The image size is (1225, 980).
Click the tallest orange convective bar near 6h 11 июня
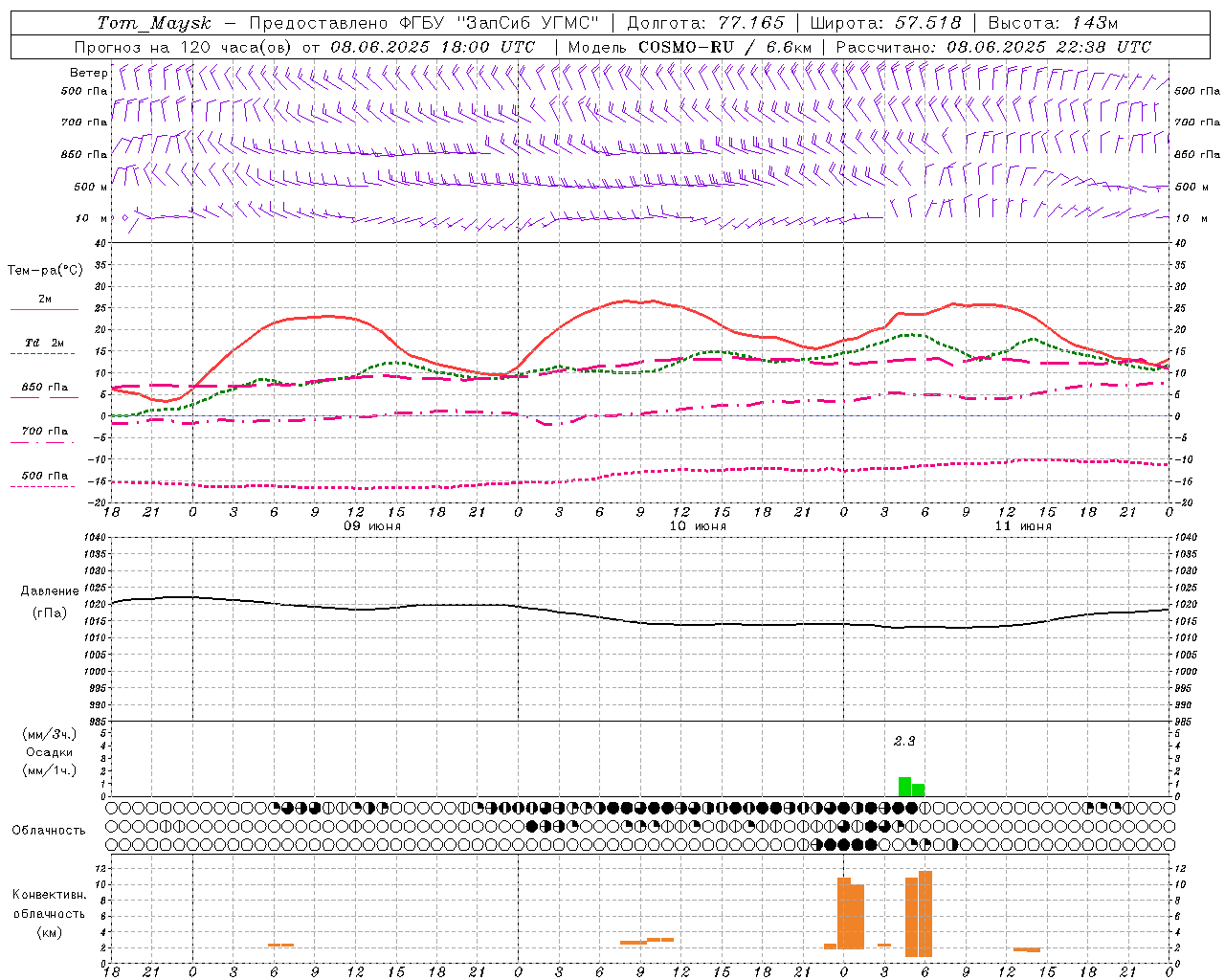(x=925, y=914)
